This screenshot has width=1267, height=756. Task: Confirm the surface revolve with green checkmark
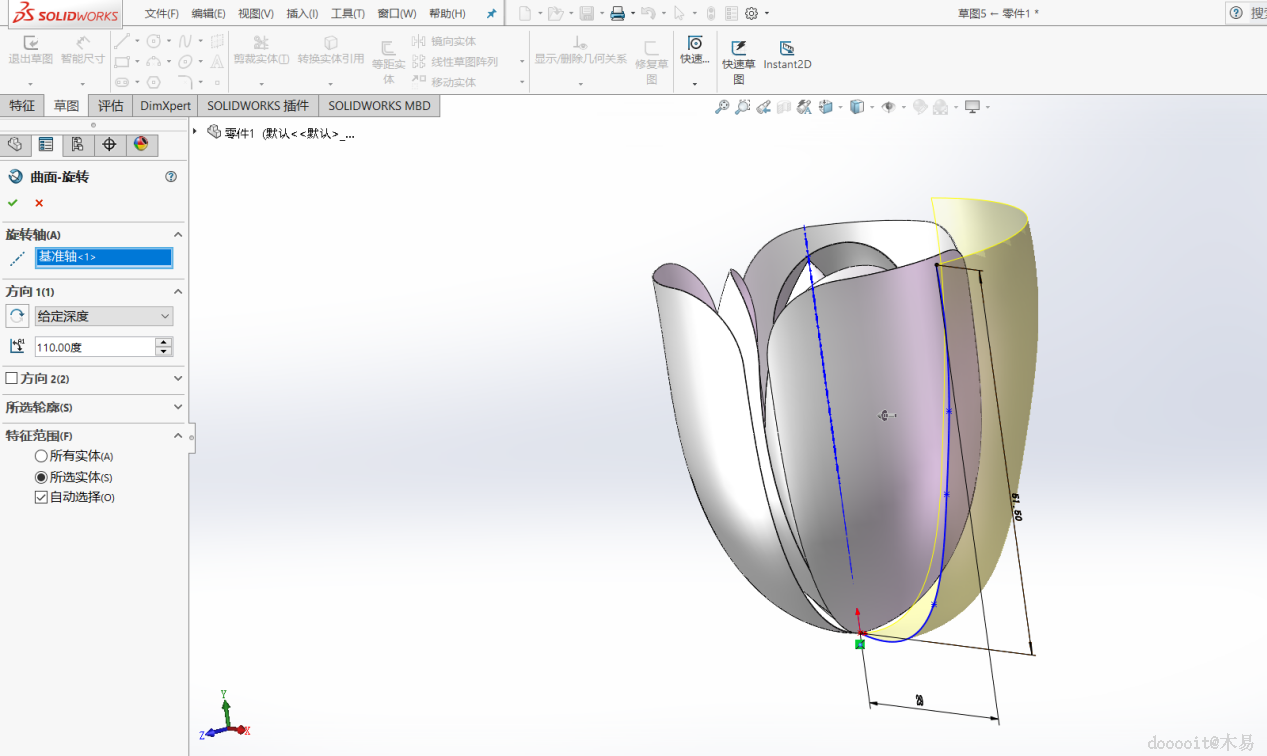(x=13, y=203)
